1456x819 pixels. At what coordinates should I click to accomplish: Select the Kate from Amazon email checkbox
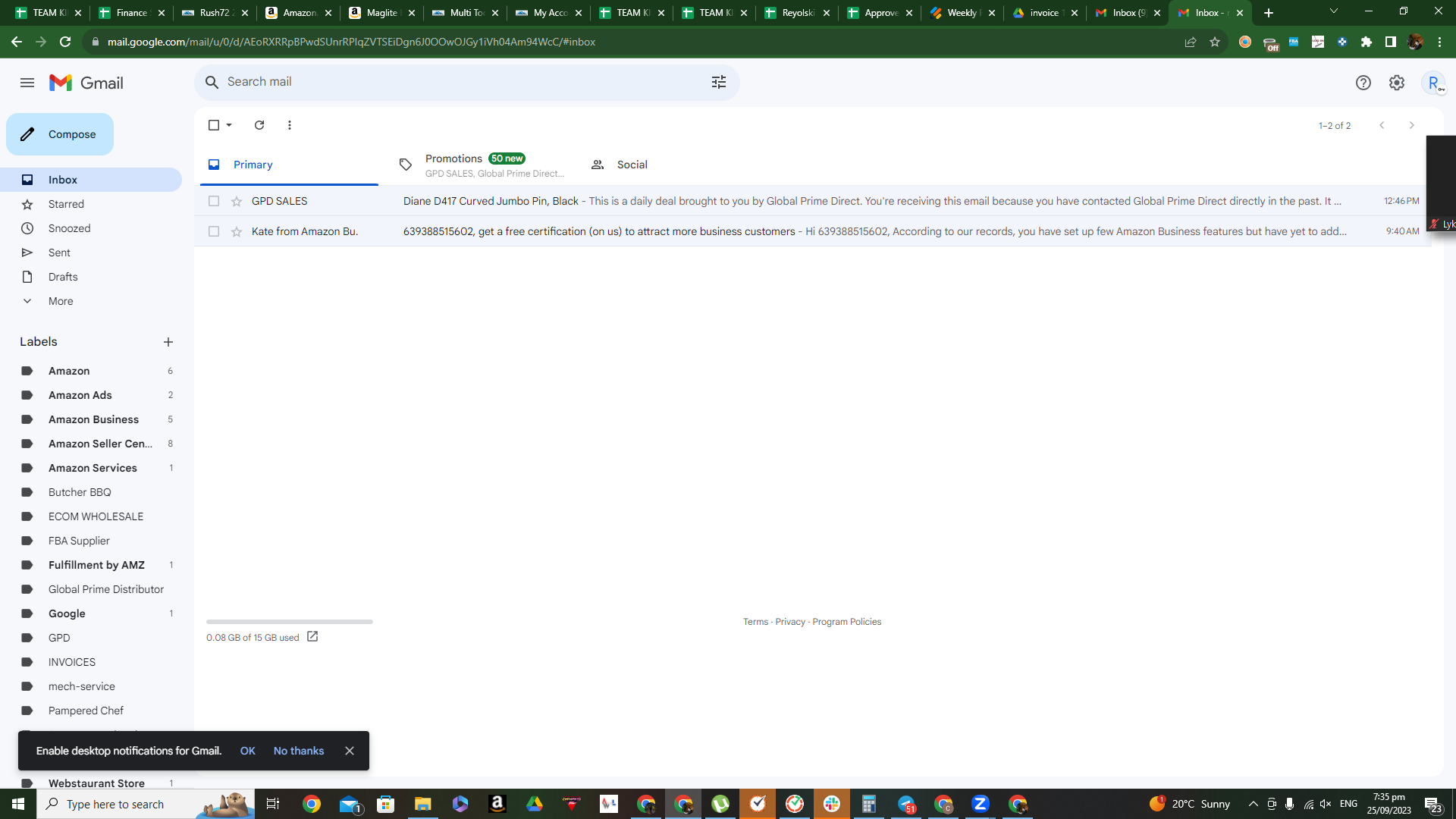point(214,231)
